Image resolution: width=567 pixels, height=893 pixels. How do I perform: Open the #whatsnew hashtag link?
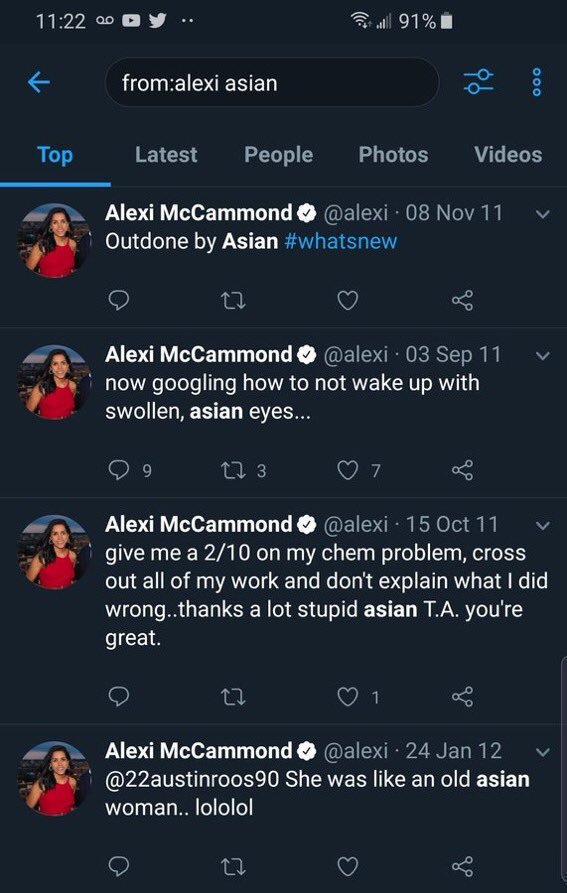(x=340, y=241)
